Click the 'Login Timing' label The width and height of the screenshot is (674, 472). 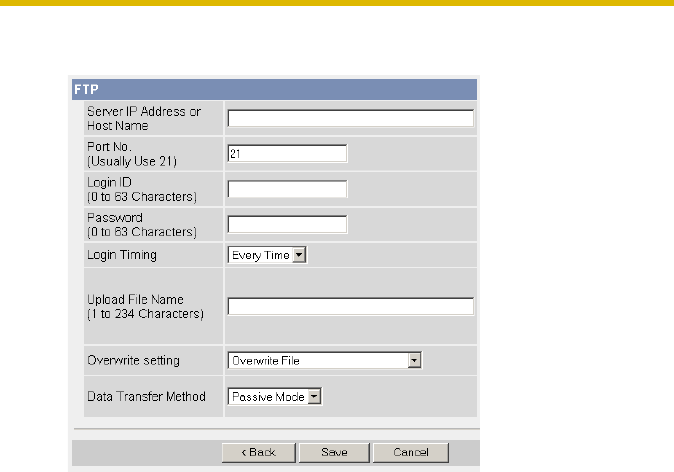tap(122, 255)
